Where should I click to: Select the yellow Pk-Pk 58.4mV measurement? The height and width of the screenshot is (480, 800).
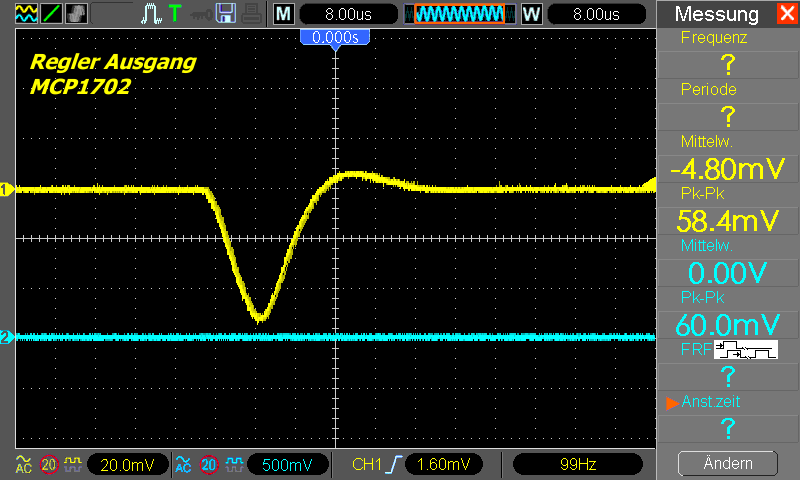point(728,210)
